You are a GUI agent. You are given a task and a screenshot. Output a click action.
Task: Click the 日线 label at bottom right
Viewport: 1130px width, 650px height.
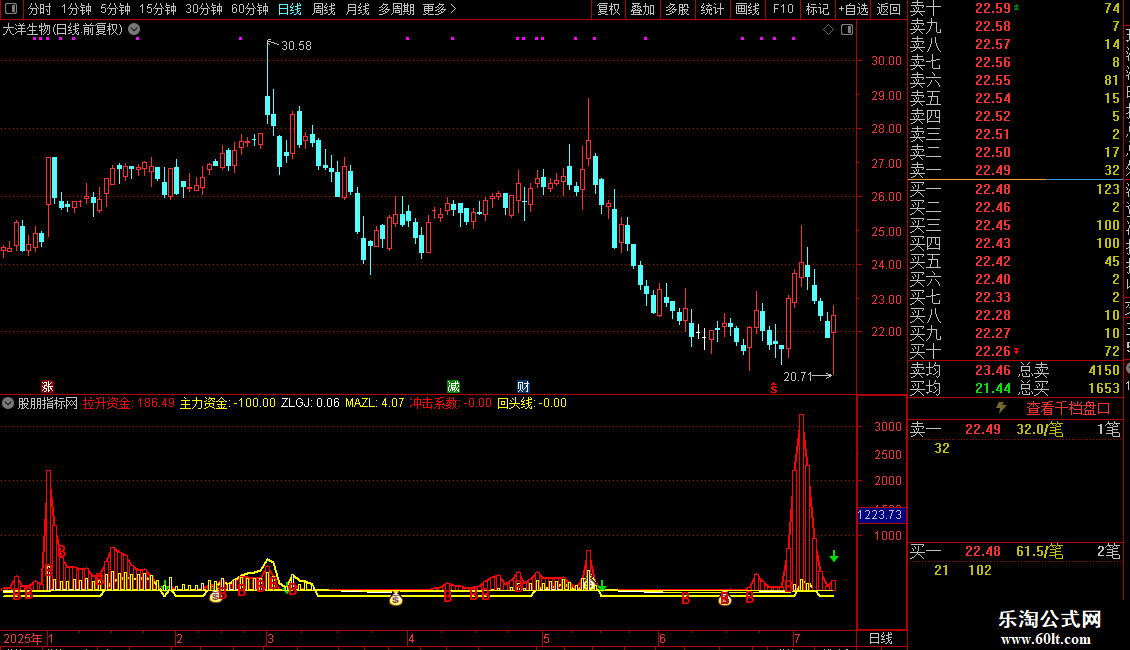point(881,638)
